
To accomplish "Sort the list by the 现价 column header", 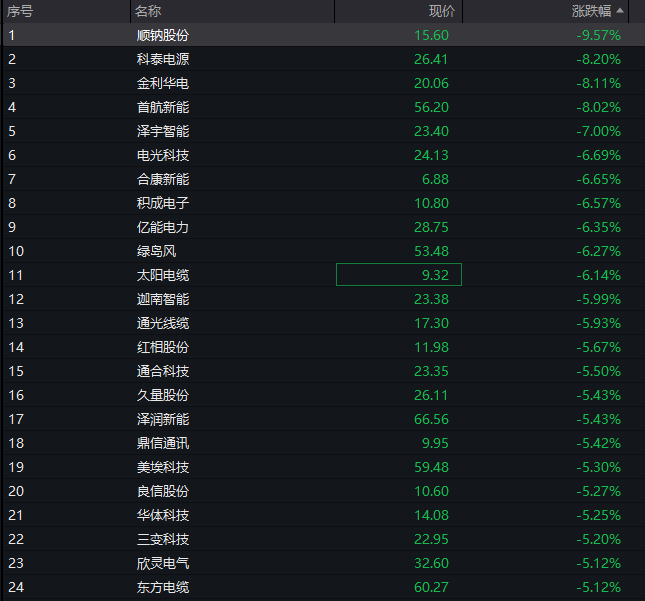I will click(x=441, y=11).
